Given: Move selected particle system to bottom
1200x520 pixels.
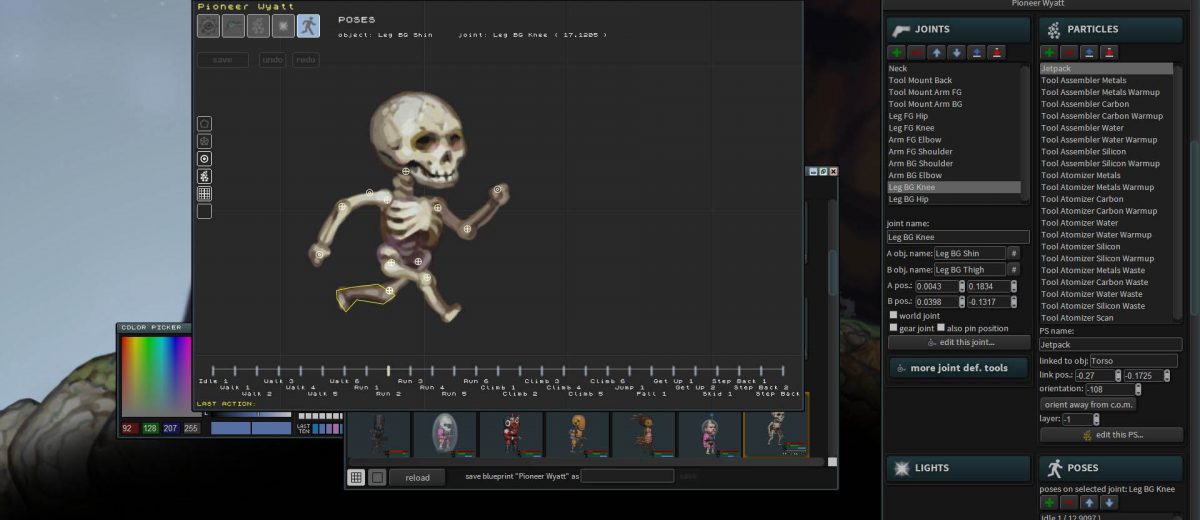Looking at the screenshot, I should tap(1109, 52).
